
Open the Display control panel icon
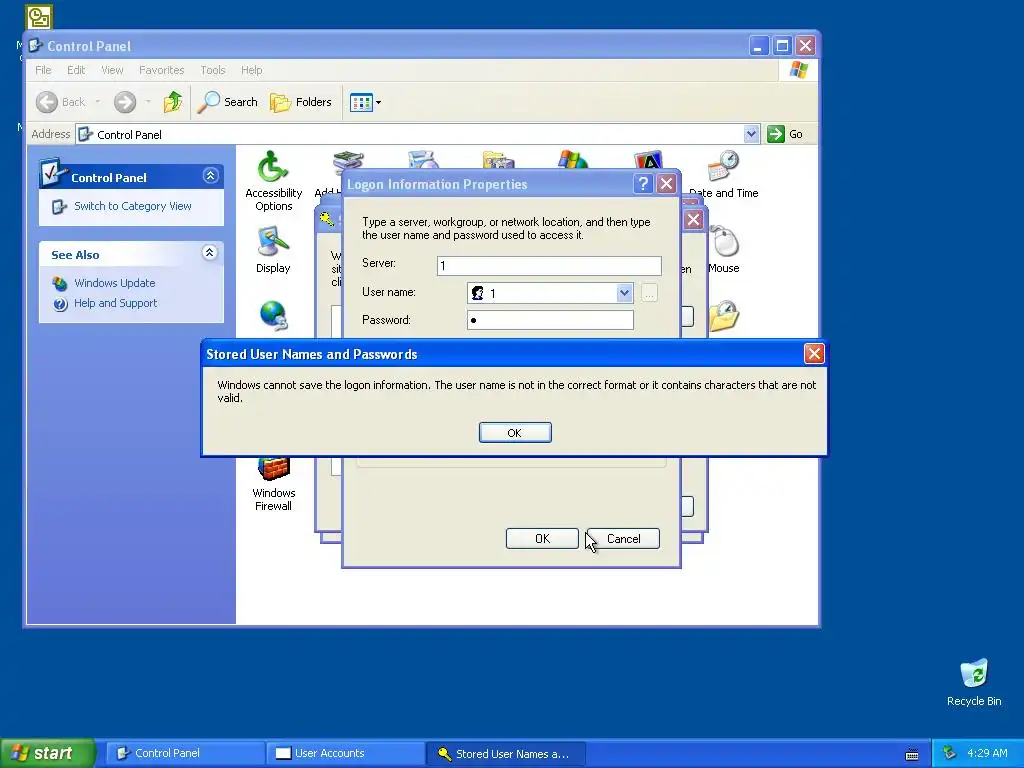tap(273, 250)
